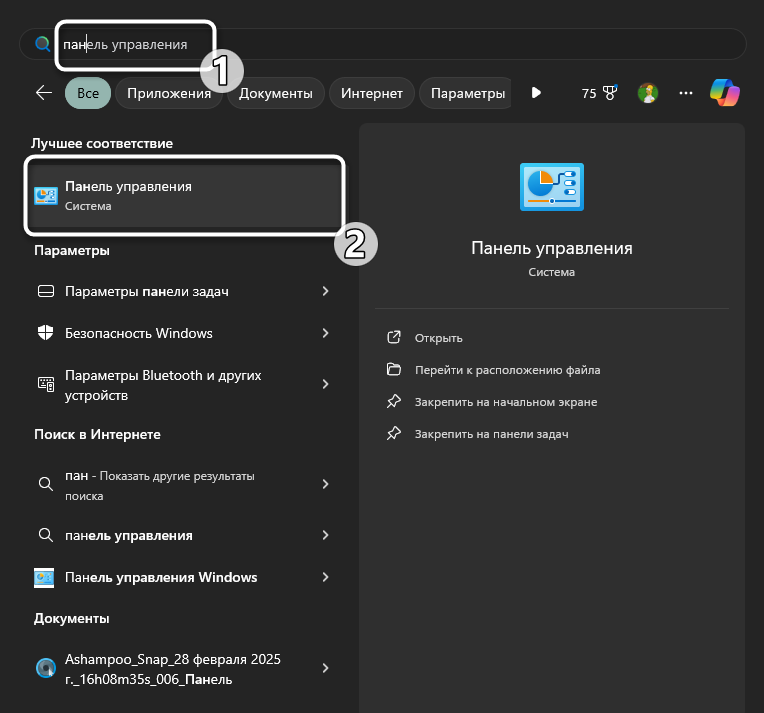Expand Bluetooth settings result chevron
Image resolution: width=764 pixels, height=713 pixels.
(325, 384)
